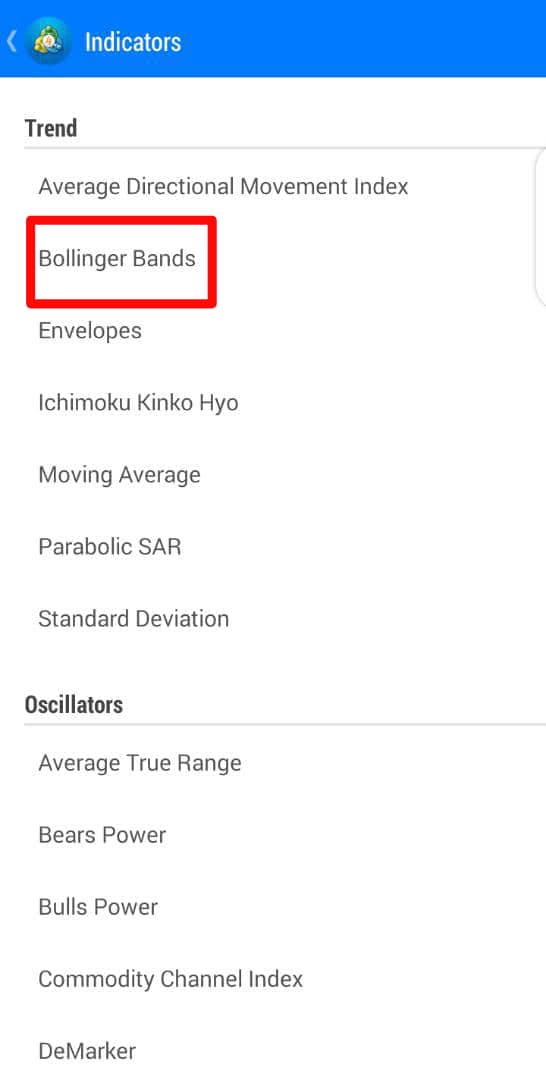Select the Bears Power oscillator

(273, 835)
